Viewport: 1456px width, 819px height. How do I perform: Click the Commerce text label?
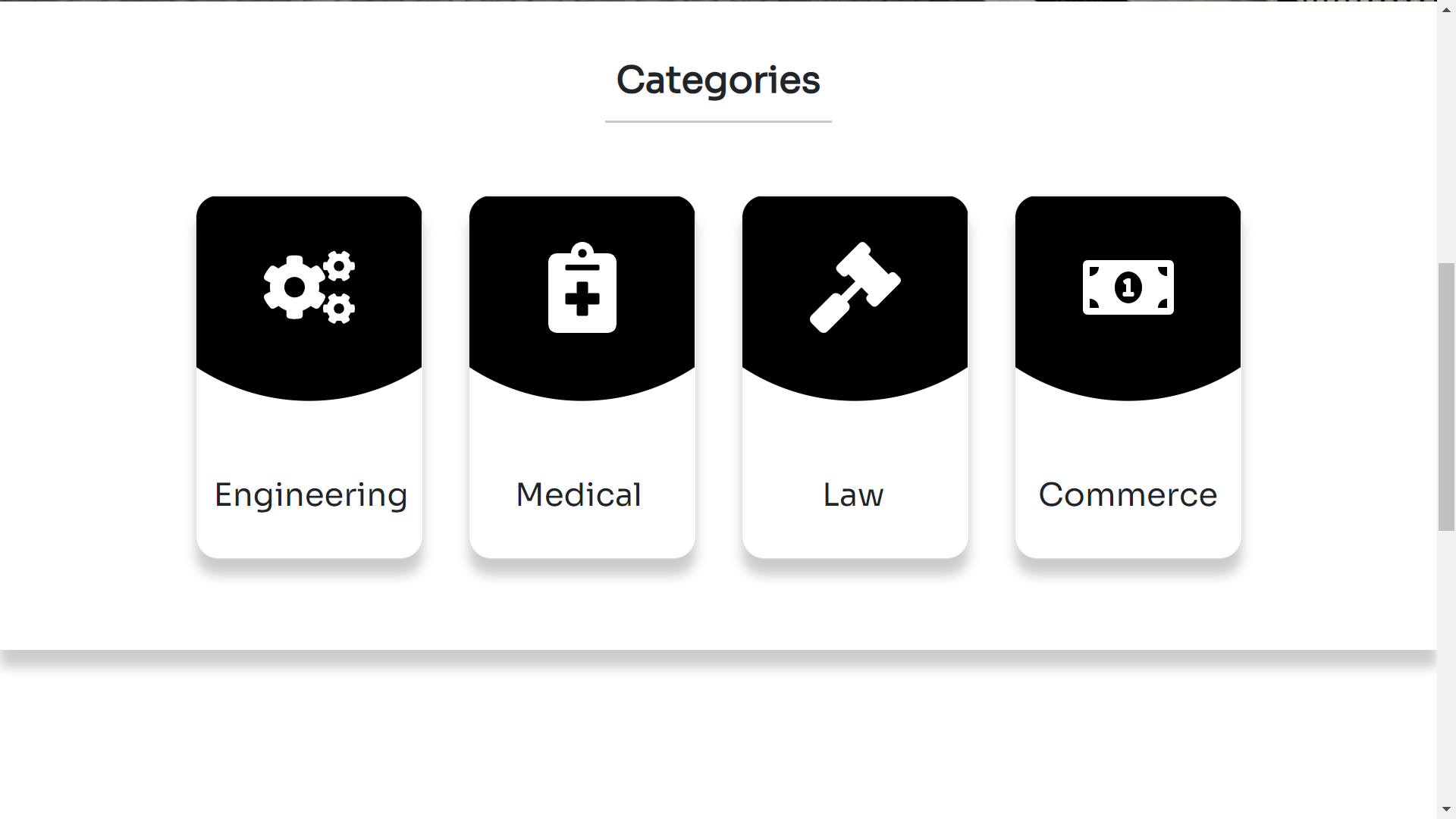(x=1128, y=494)
